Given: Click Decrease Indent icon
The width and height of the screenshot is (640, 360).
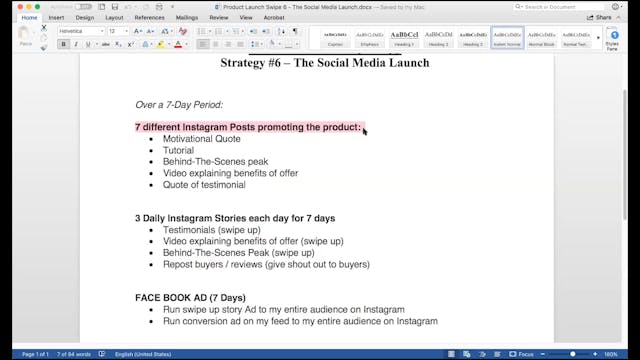Looking at the screenshot, I should (x=253, y=31).
